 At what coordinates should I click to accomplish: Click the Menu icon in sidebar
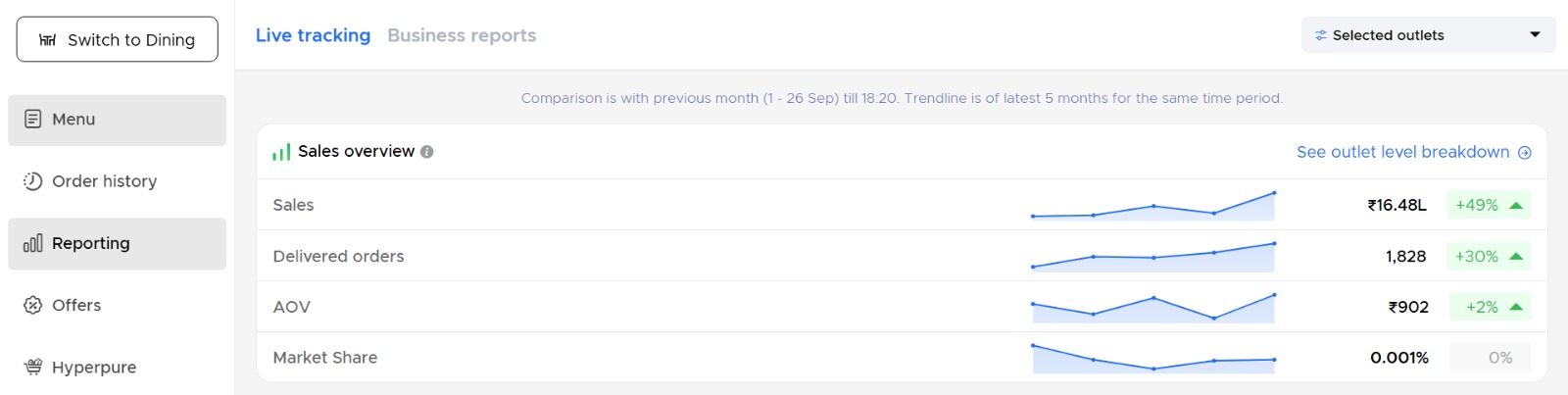coord(33,120)
